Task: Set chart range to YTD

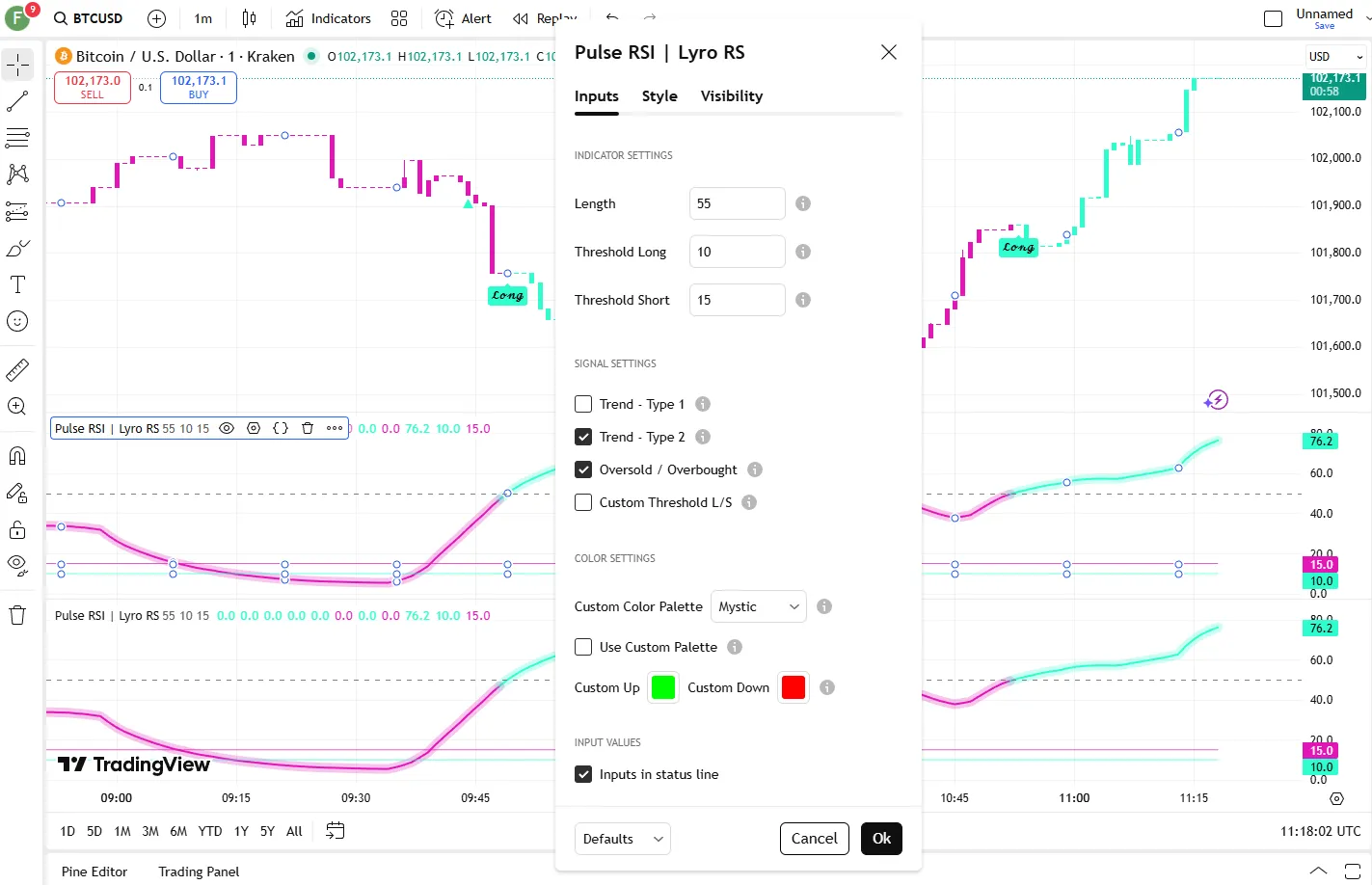Action: 210,831
